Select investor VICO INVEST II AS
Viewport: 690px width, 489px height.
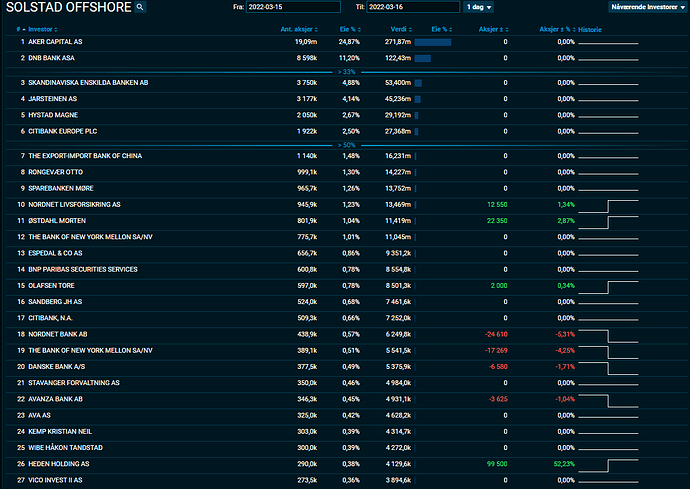tap(55, 481)
